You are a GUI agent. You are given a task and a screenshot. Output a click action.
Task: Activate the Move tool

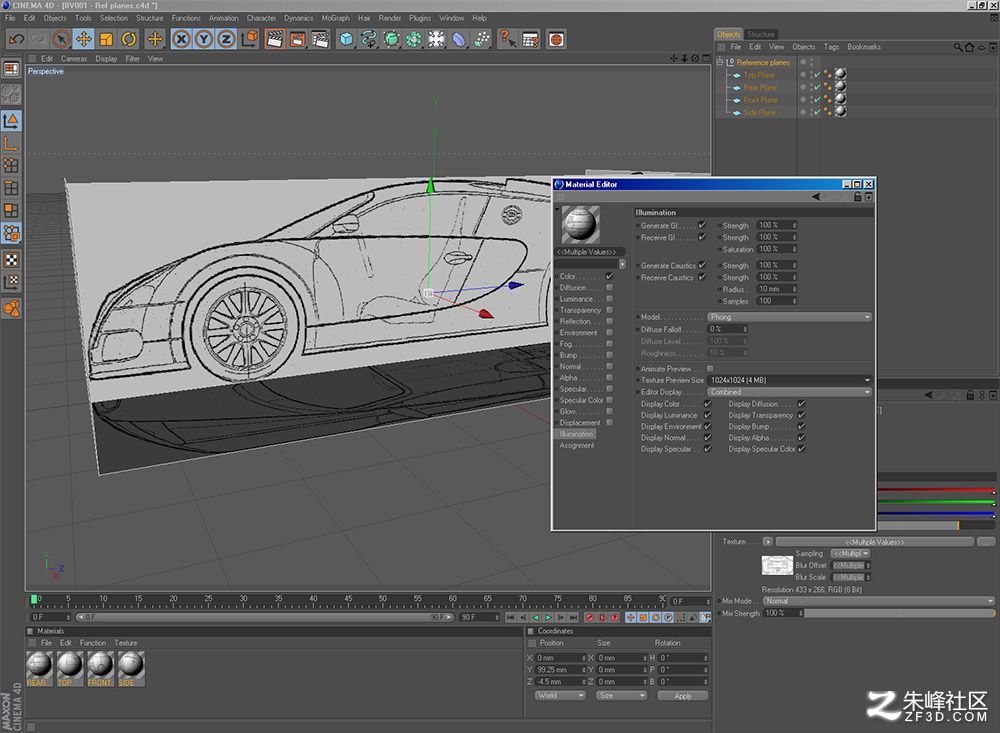[x=84, y=40]
